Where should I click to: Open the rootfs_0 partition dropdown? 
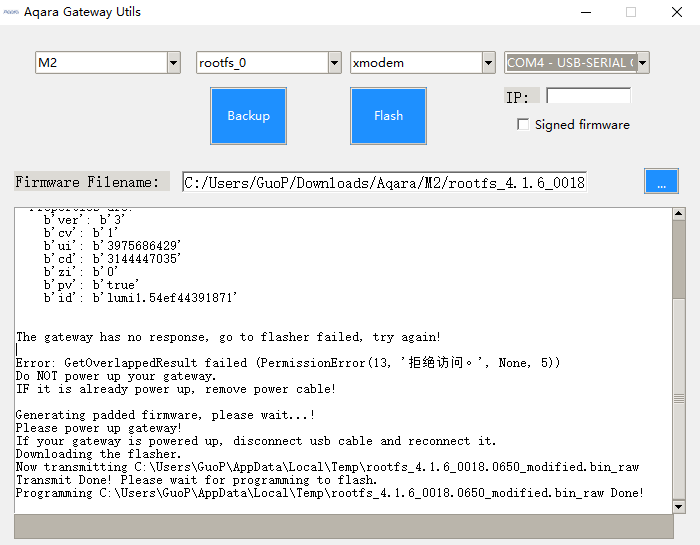[x=269, y=62]
